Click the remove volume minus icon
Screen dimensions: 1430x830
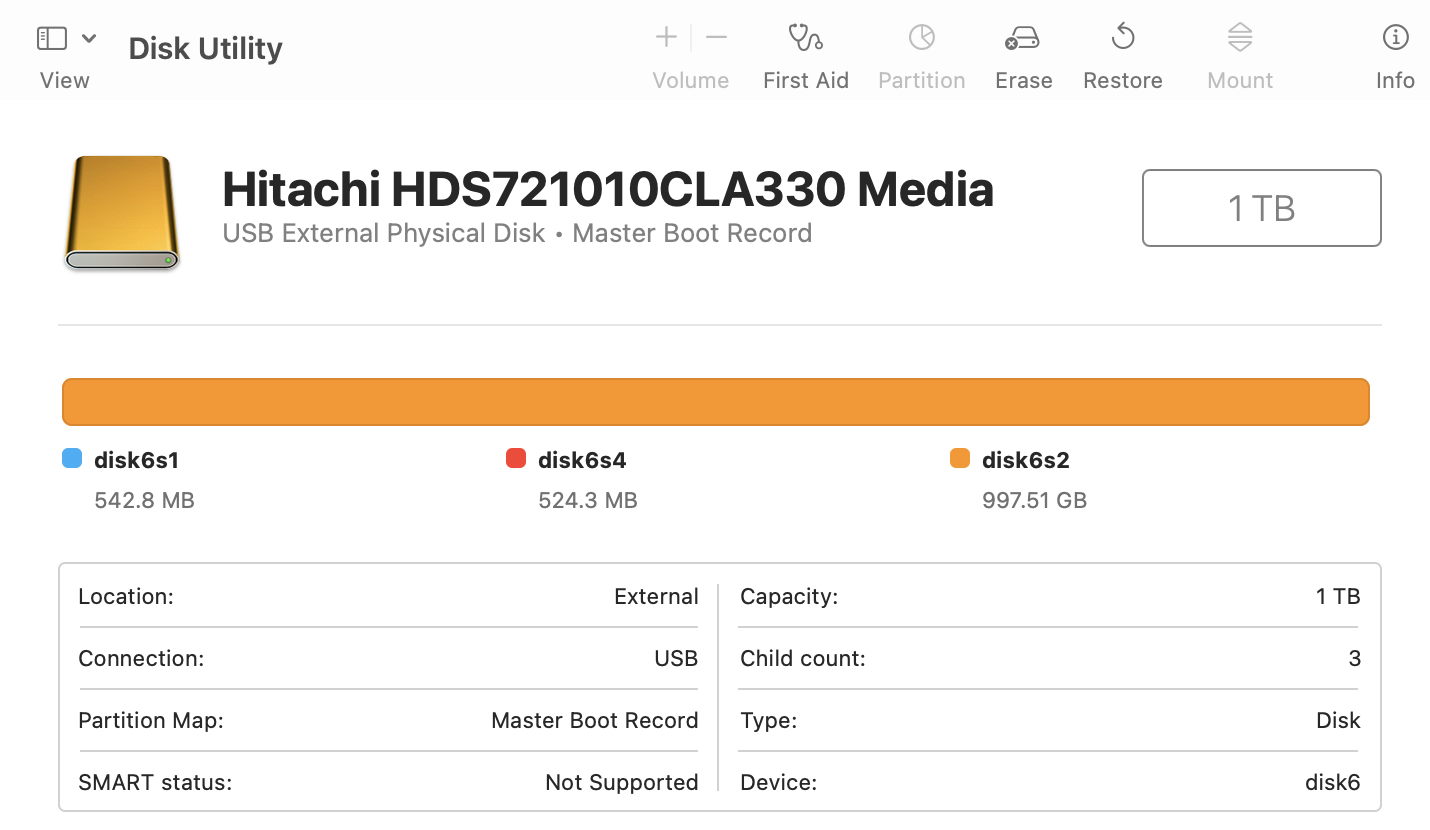tap(716, 38)
